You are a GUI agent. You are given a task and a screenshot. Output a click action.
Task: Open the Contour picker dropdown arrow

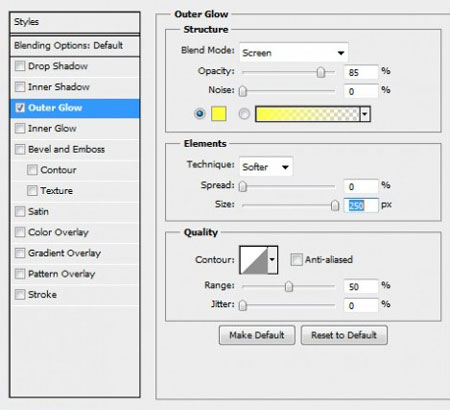(x=272, y=260)
